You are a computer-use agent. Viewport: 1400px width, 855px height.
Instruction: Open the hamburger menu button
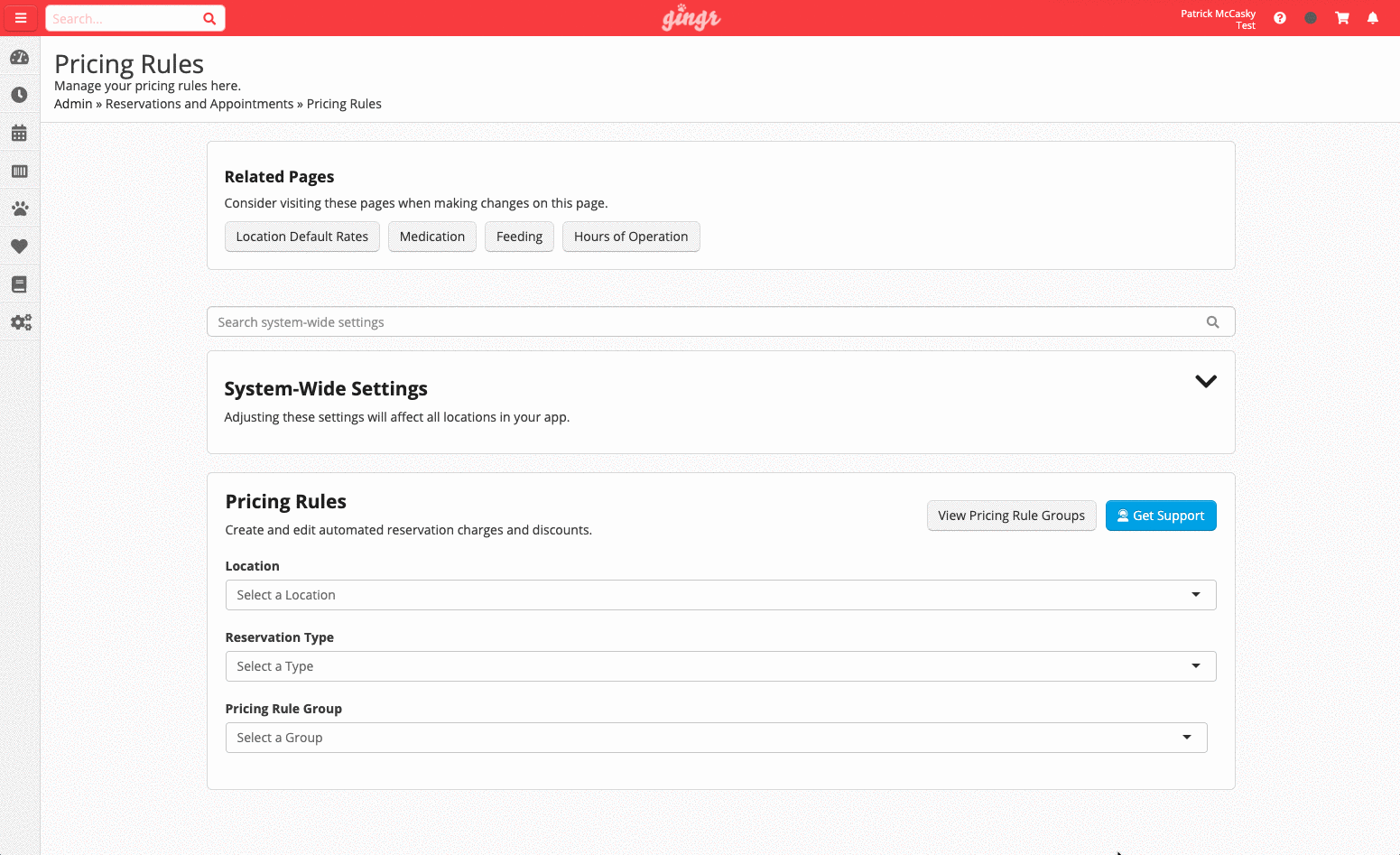[x=20, y=18]
